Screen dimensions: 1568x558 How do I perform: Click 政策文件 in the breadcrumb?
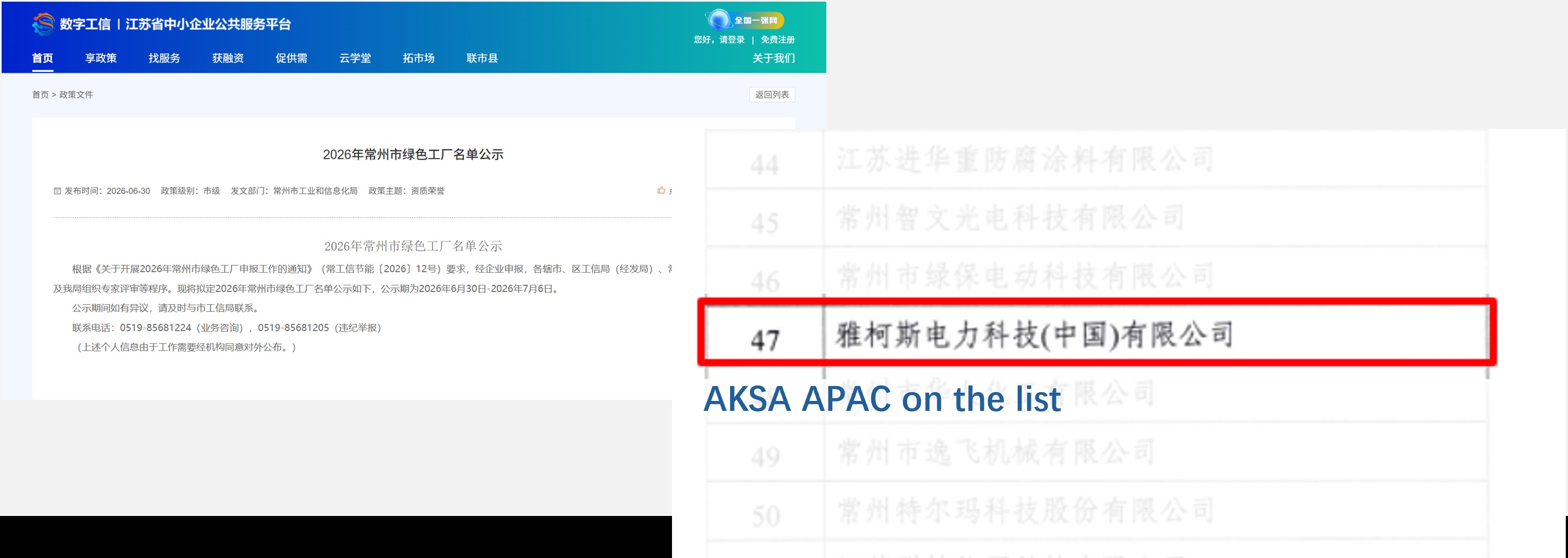pos(76,95)
